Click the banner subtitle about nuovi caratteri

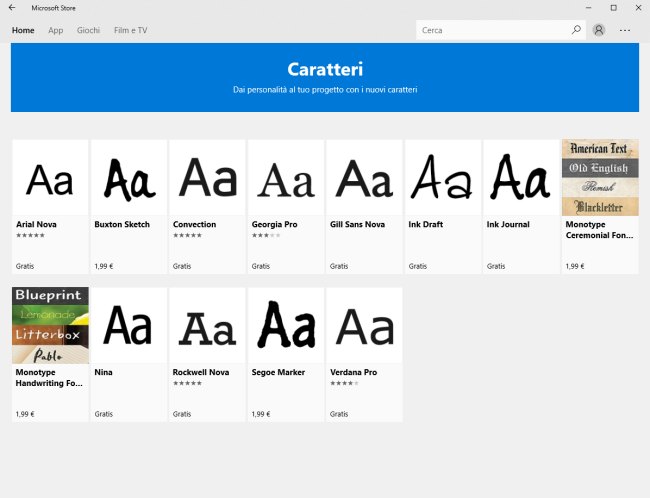[x=325, y=90]
